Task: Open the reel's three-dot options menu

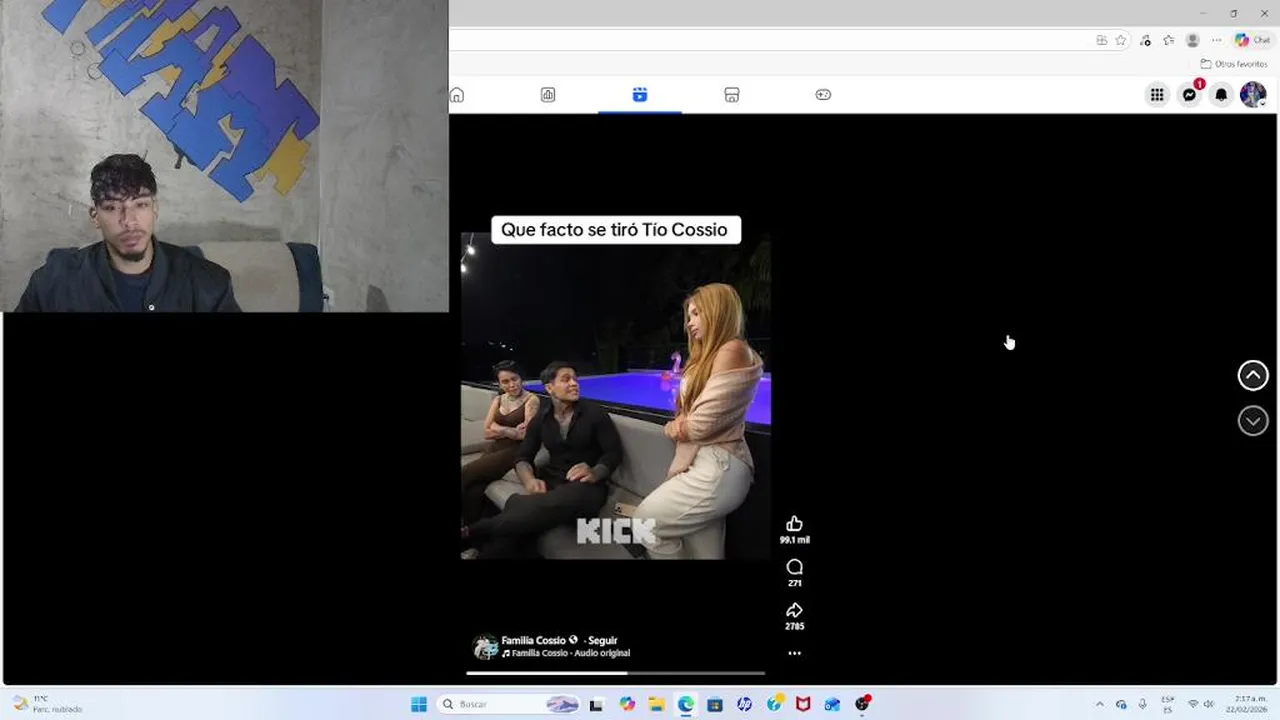Action: pyautogui.click(x=794, y=653)
